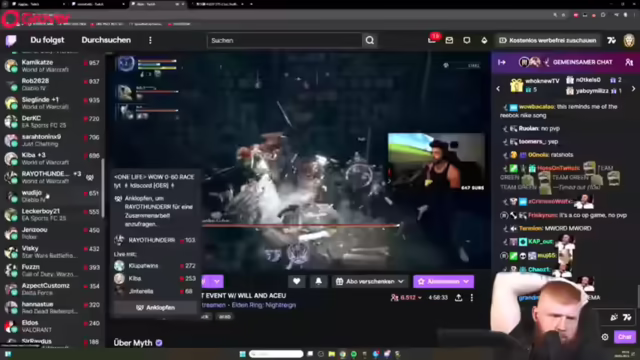Open the three-dot menu beside Durchsuchen
The height and width of the screenshot is (360, 640).
coord(150,40)
